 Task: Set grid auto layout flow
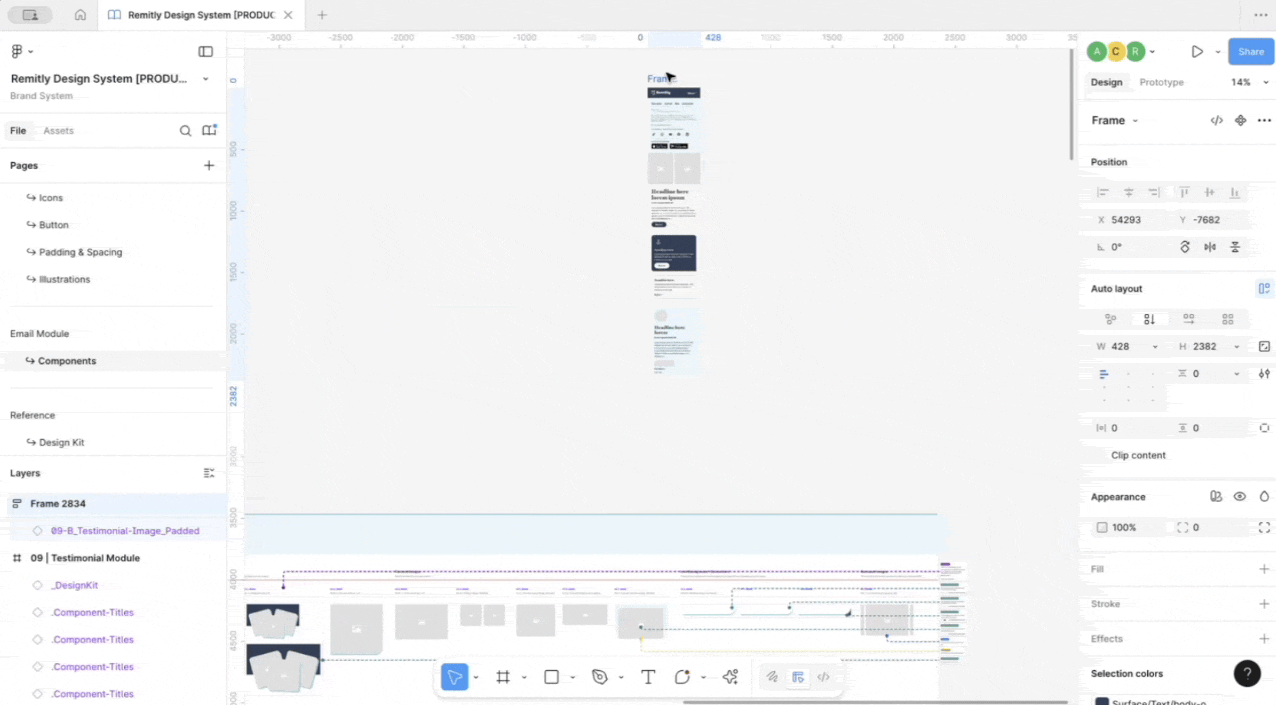point(1227,319)
